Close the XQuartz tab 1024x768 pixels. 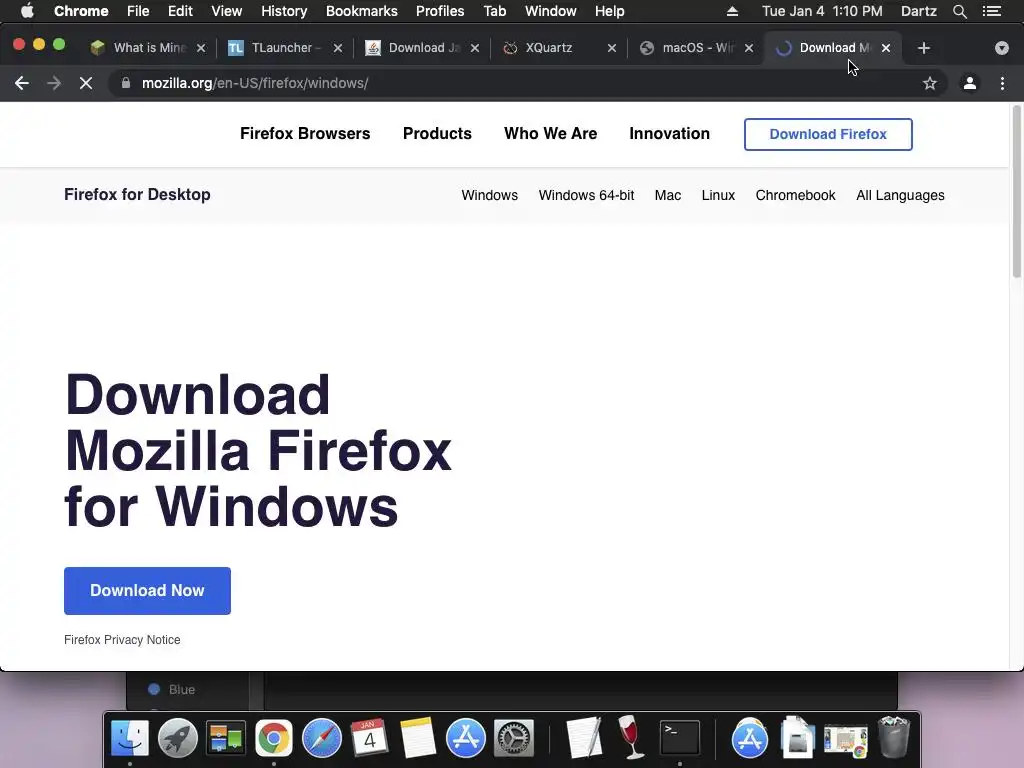click(x=612, y=48)
